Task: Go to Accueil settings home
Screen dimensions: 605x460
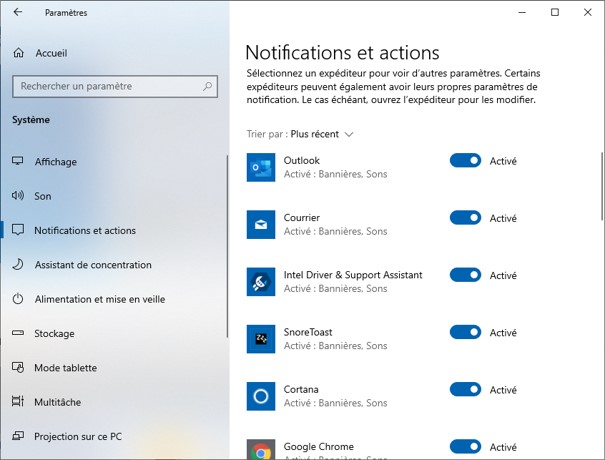Action: tap(51, 53)
